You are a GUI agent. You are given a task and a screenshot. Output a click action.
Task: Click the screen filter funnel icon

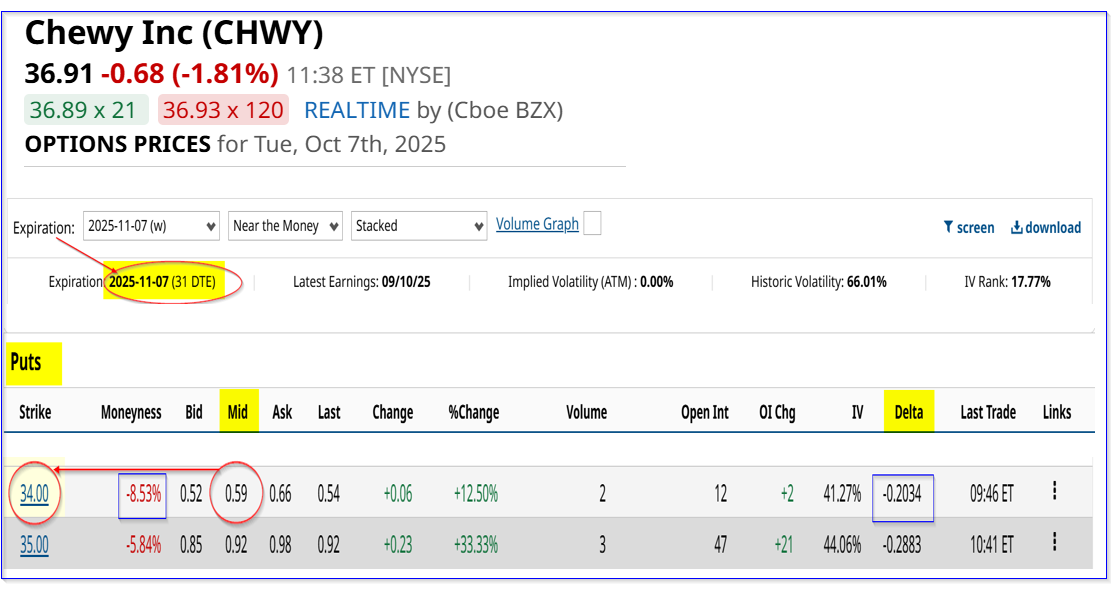click(948, 228)
